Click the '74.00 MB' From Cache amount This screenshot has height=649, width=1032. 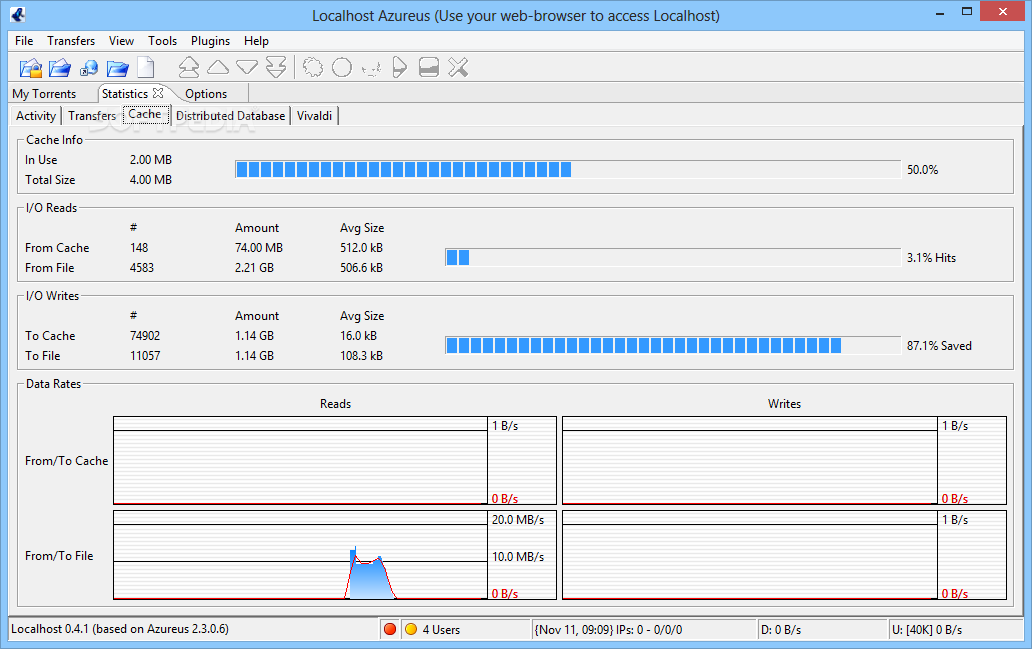(x=259, y=248)
